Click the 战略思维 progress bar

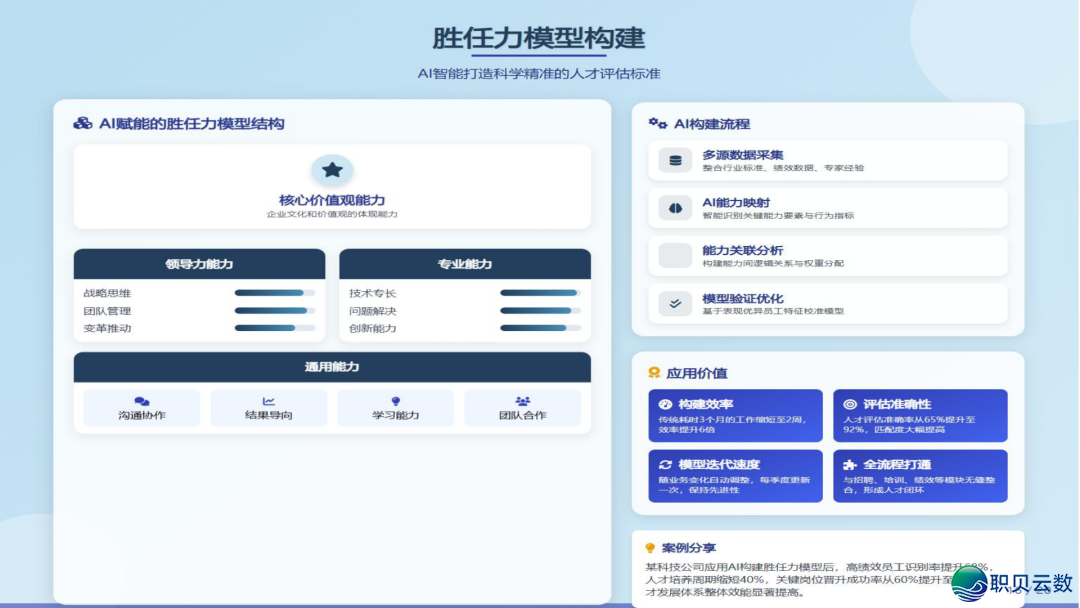tap(275, 293)
